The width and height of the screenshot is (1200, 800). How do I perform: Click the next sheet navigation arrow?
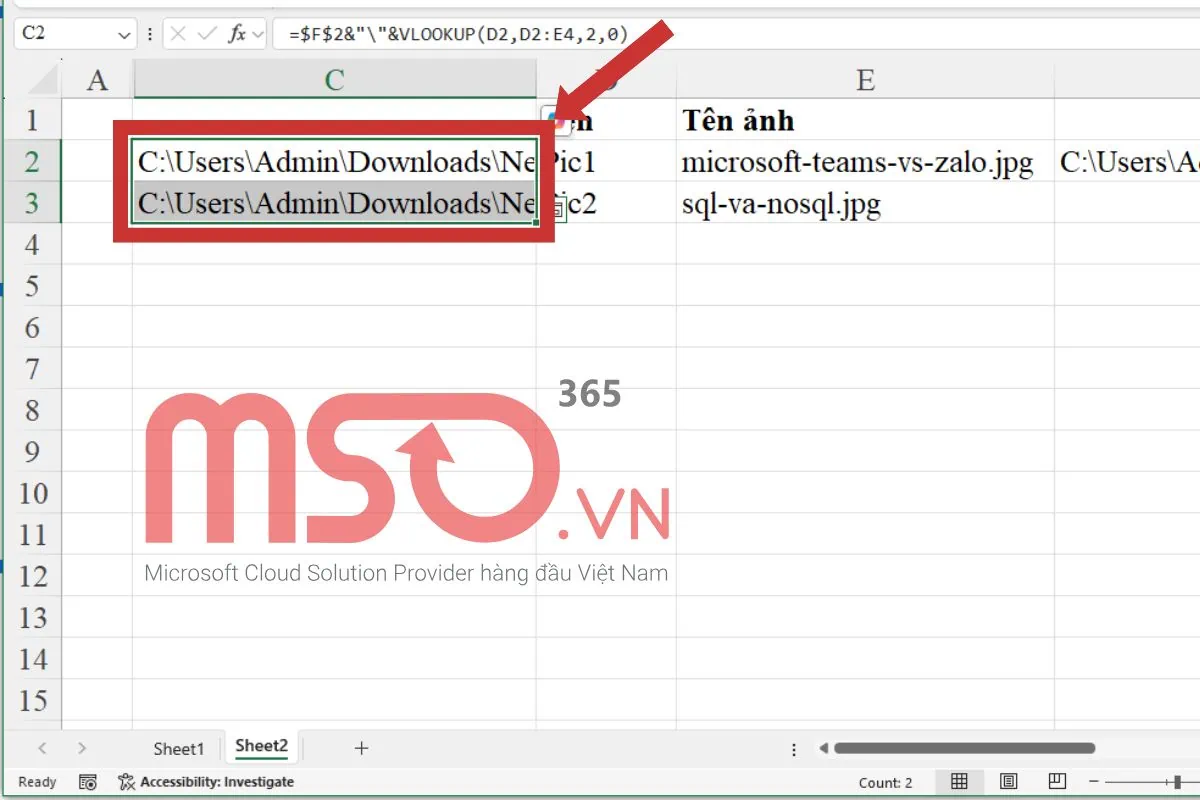[x=82, y=747]
